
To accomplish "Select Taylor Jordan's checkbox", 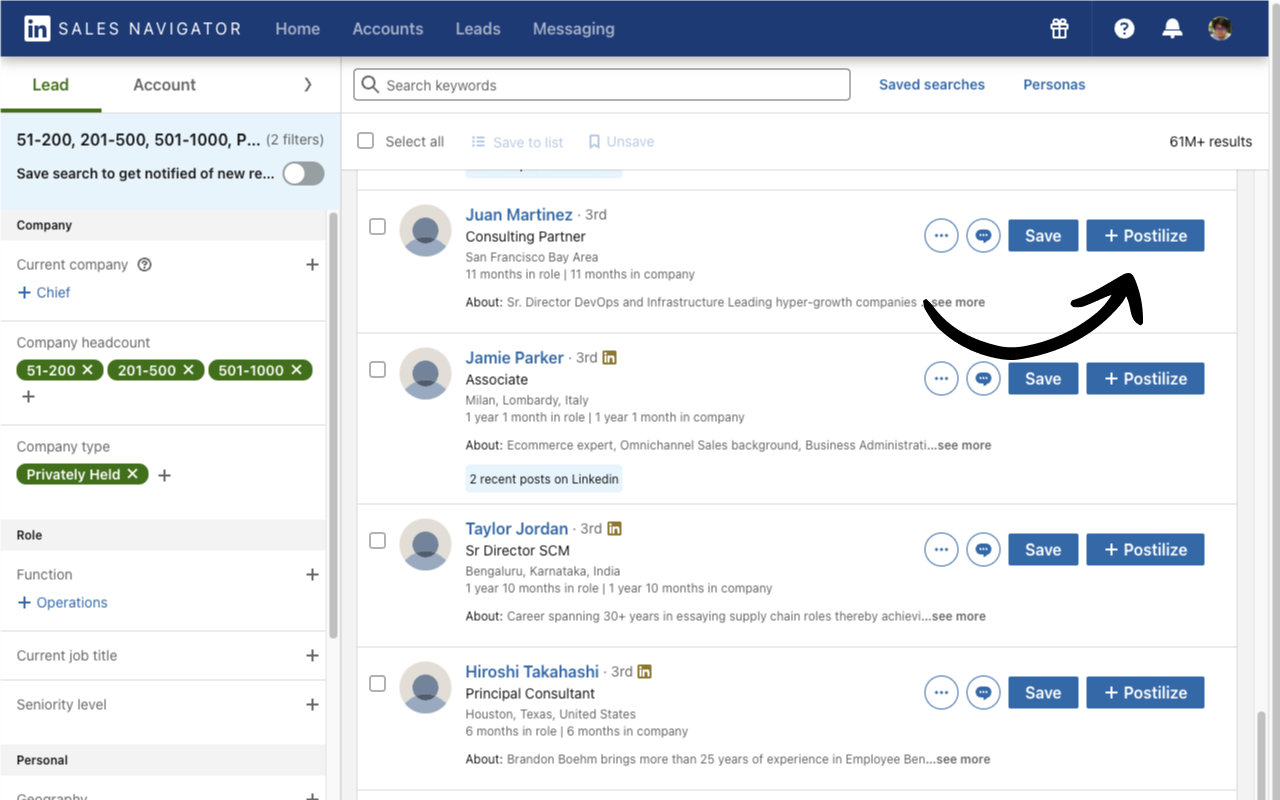I will tap(377, 541).
